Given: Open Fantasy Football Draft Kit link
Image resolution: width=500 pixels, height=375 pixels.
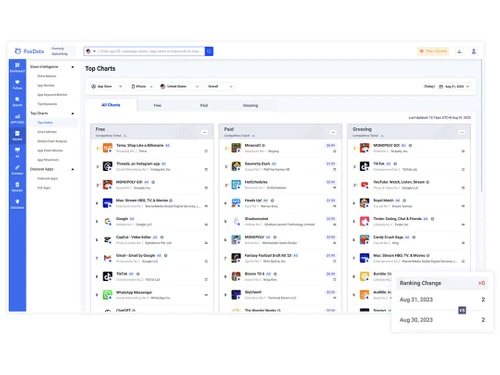Looking at the screenshot, I should 268,255.
